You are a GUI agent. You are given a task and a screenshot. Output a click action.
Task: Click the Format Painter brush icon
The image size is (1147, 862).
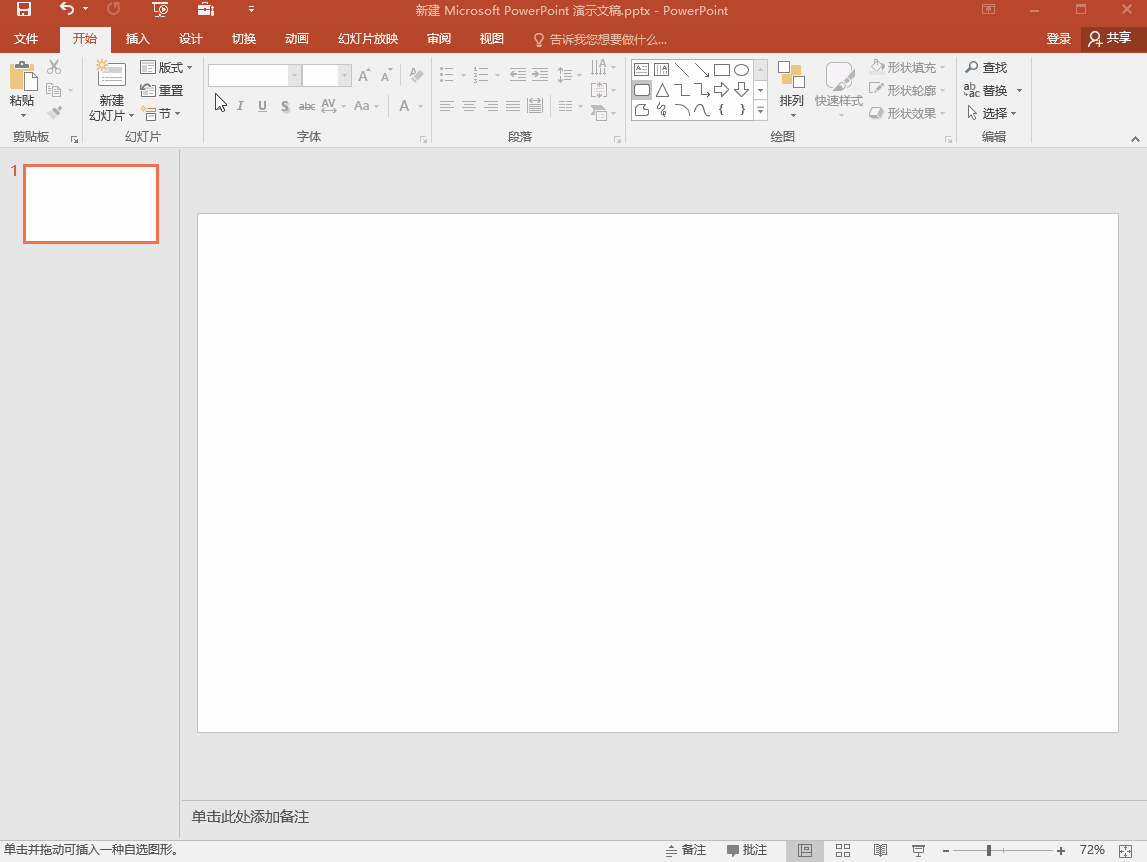54,113
